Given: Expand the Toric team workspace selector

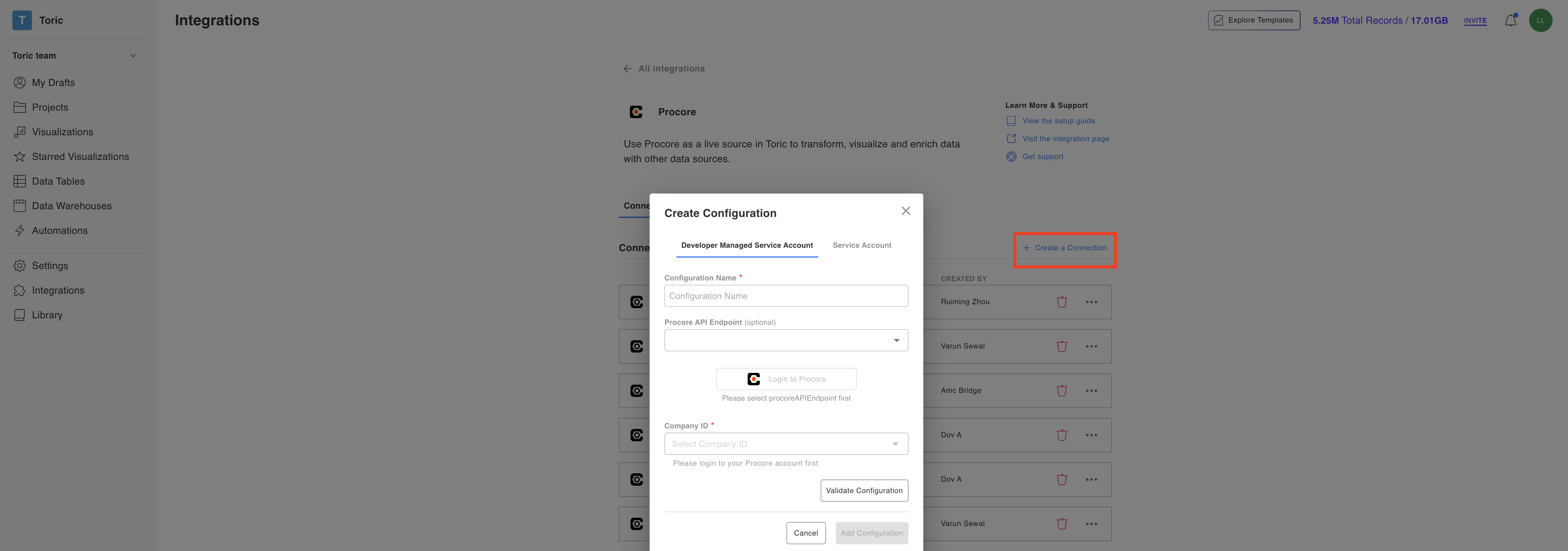Looking at the screenshot, I should pyautogui.click(x=74, y=55).
